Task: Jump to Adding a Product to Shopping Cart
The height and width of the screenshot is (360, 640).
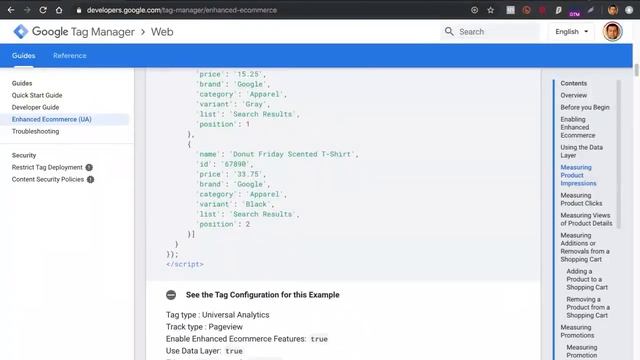Action: tap(587, 279)
